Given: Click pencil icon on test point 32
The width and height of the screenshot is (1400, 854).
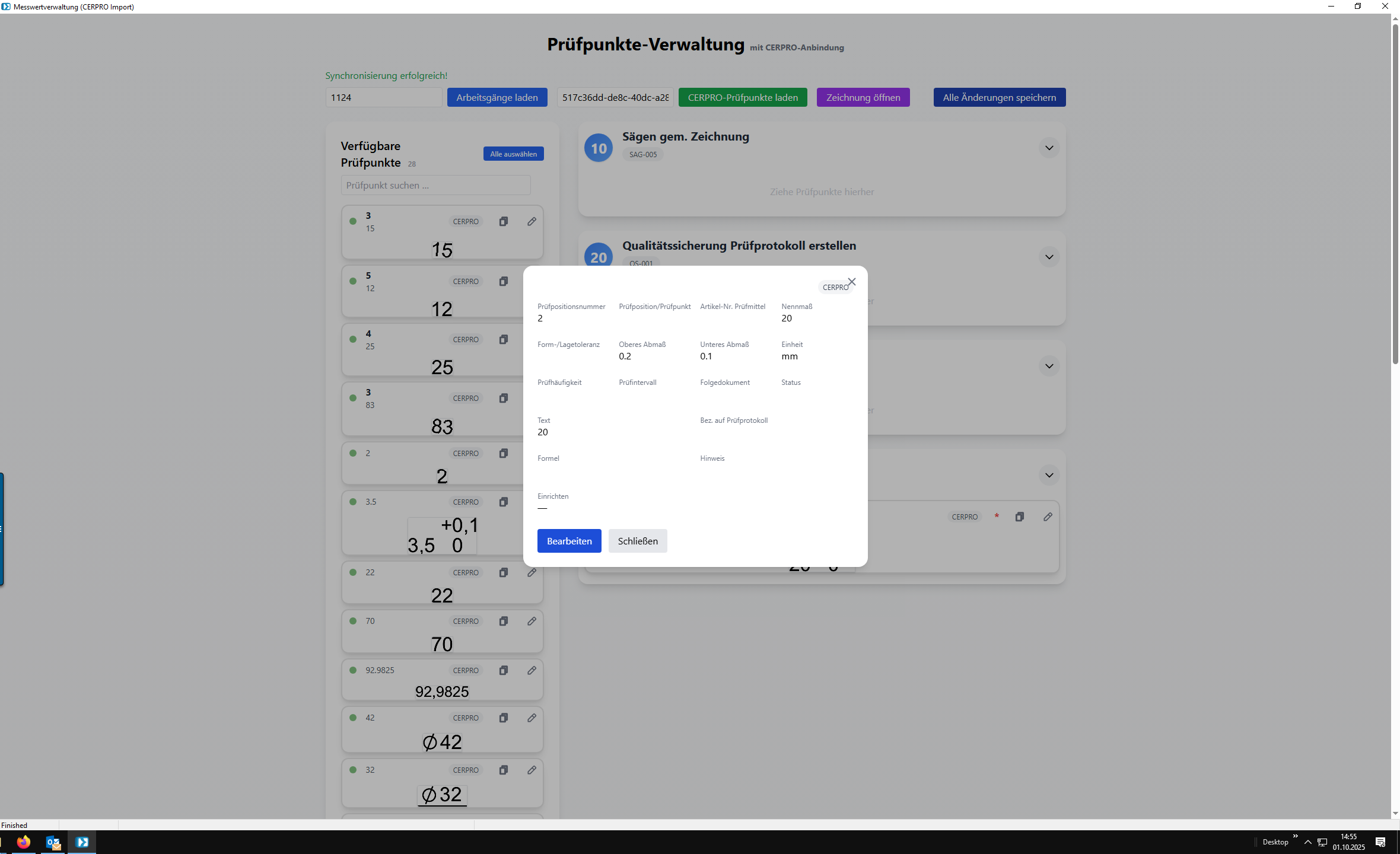Looking at the screenshot, I should click(532, 770).
